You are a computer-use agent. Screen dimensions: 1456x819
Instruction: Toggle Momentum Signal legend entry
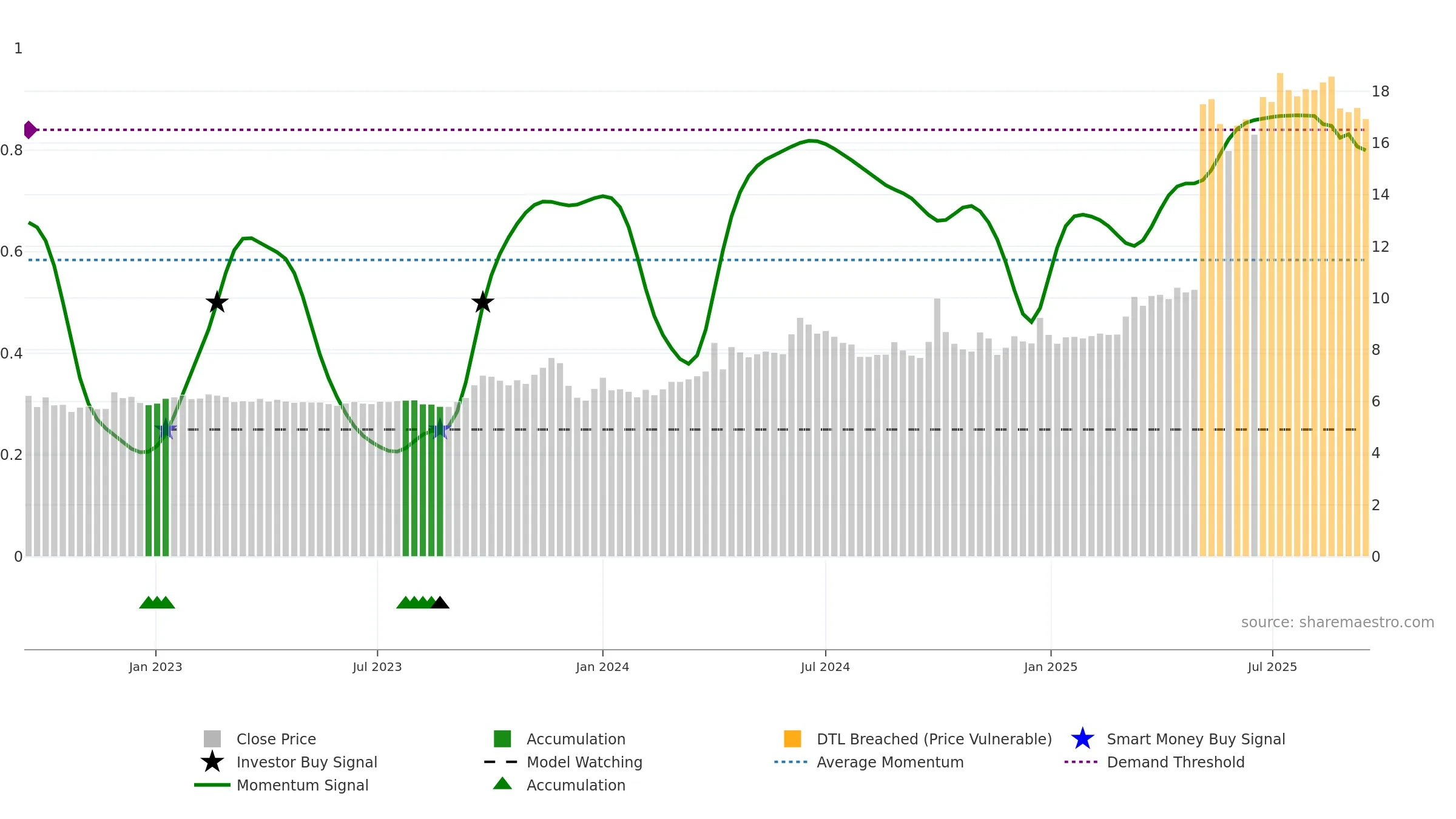click(x=302, y=785)
